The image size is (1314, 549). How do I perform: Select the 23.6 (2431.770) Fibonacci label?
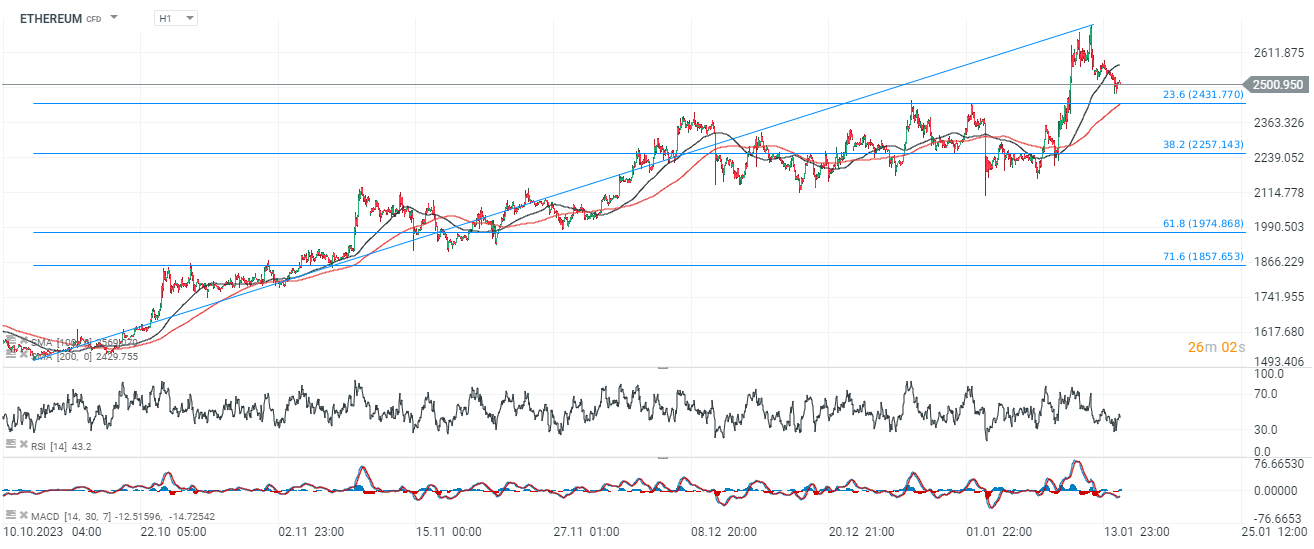coord(1203,94)
